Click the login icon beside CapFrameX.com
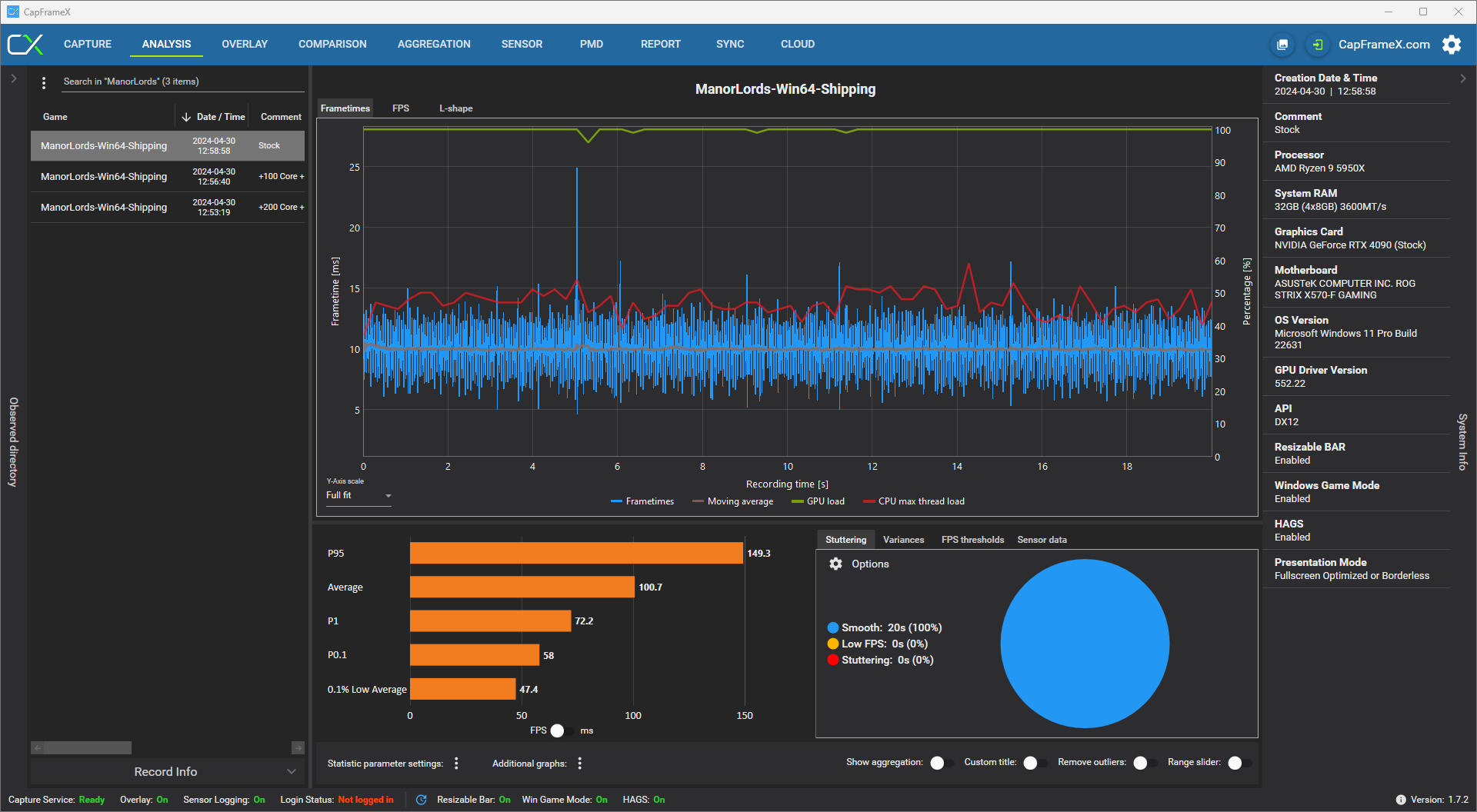Screen dimensions: 1477x812 click(1318, 45)
